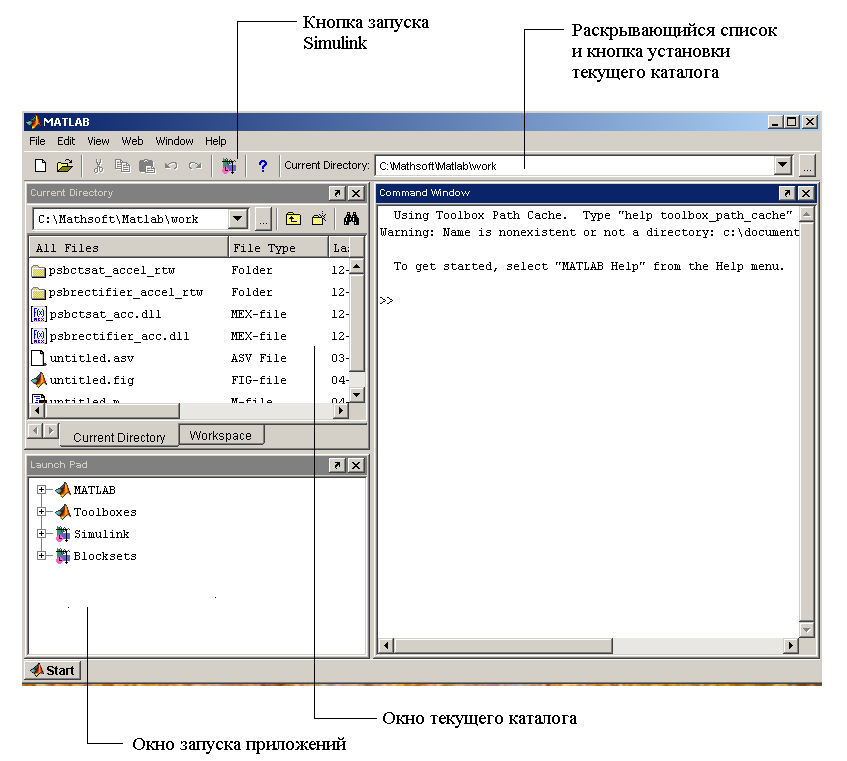Image resolution: width=847 pixels, height=761 pixels.
Task: Click the psbrectifier_acc.dll MEX file icon
Action: (39, 336)
